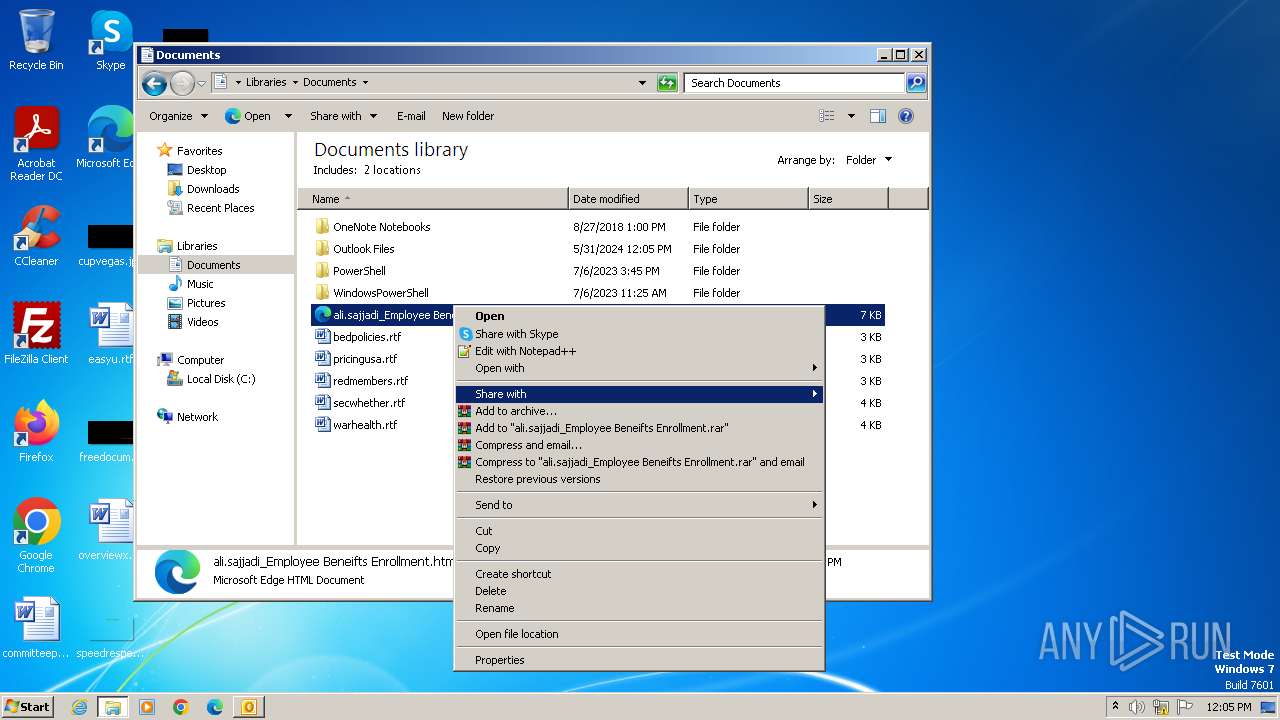Choose Delete from context menu
The width and height of the screenshot is (1280, 720).
639,591
